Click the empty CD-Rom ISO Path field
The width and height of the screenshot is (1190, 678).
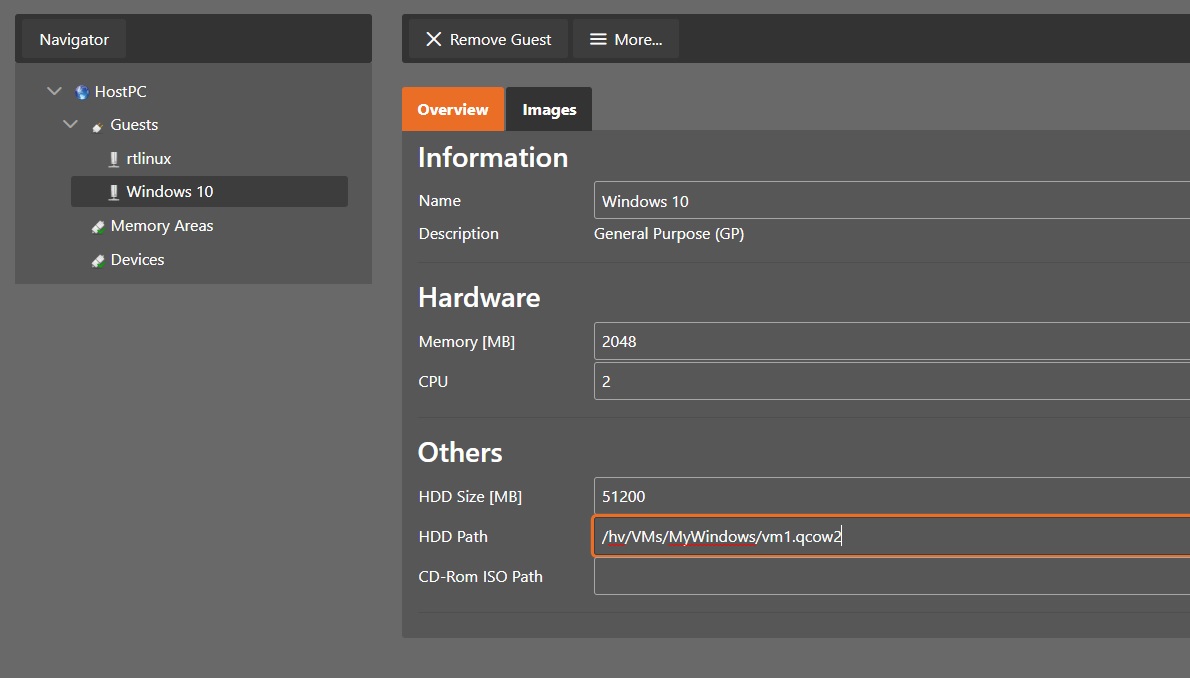click(x=890, y=576)
